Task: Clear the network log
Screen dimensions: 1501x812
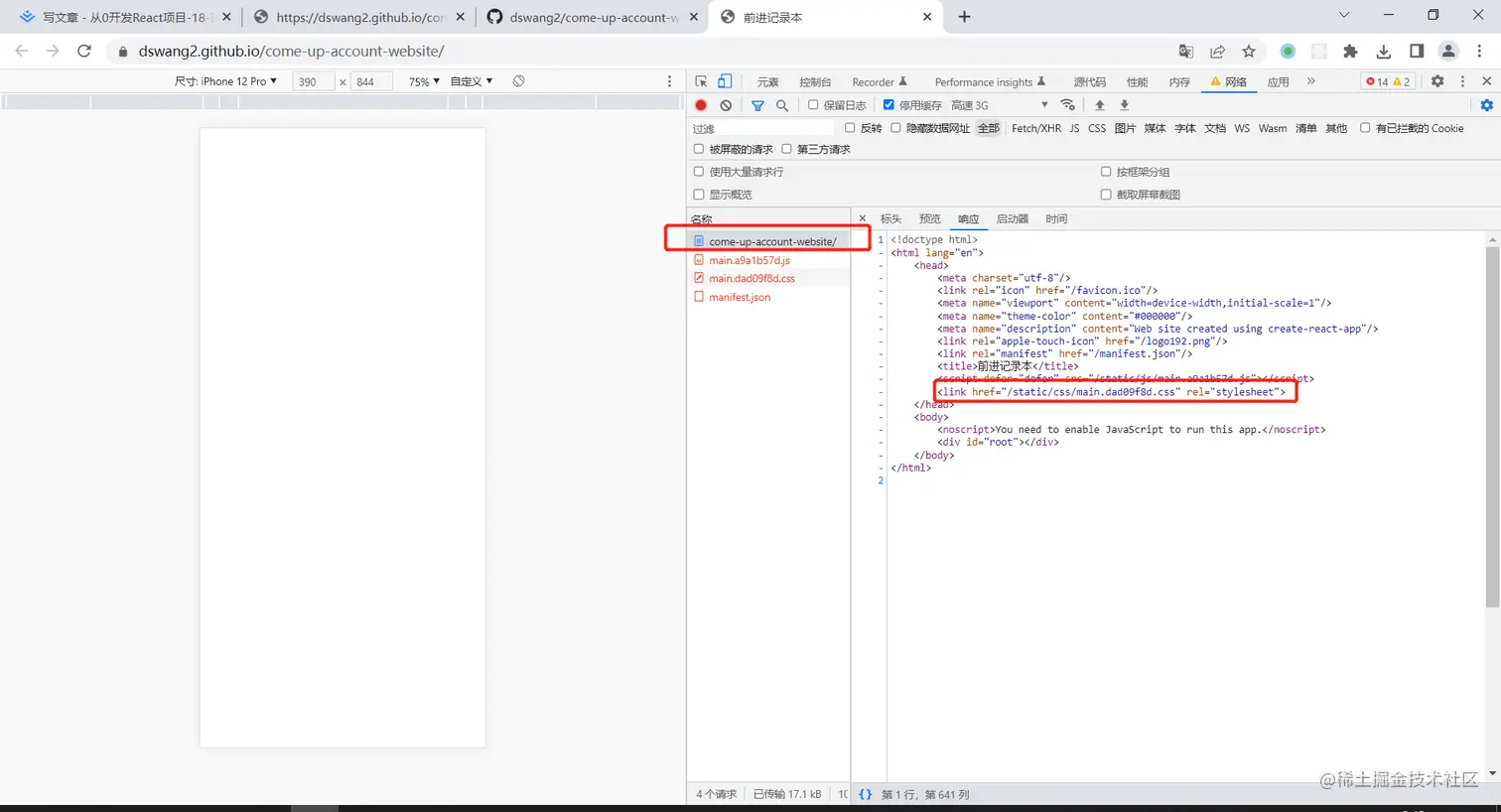Action: [726, 105]
